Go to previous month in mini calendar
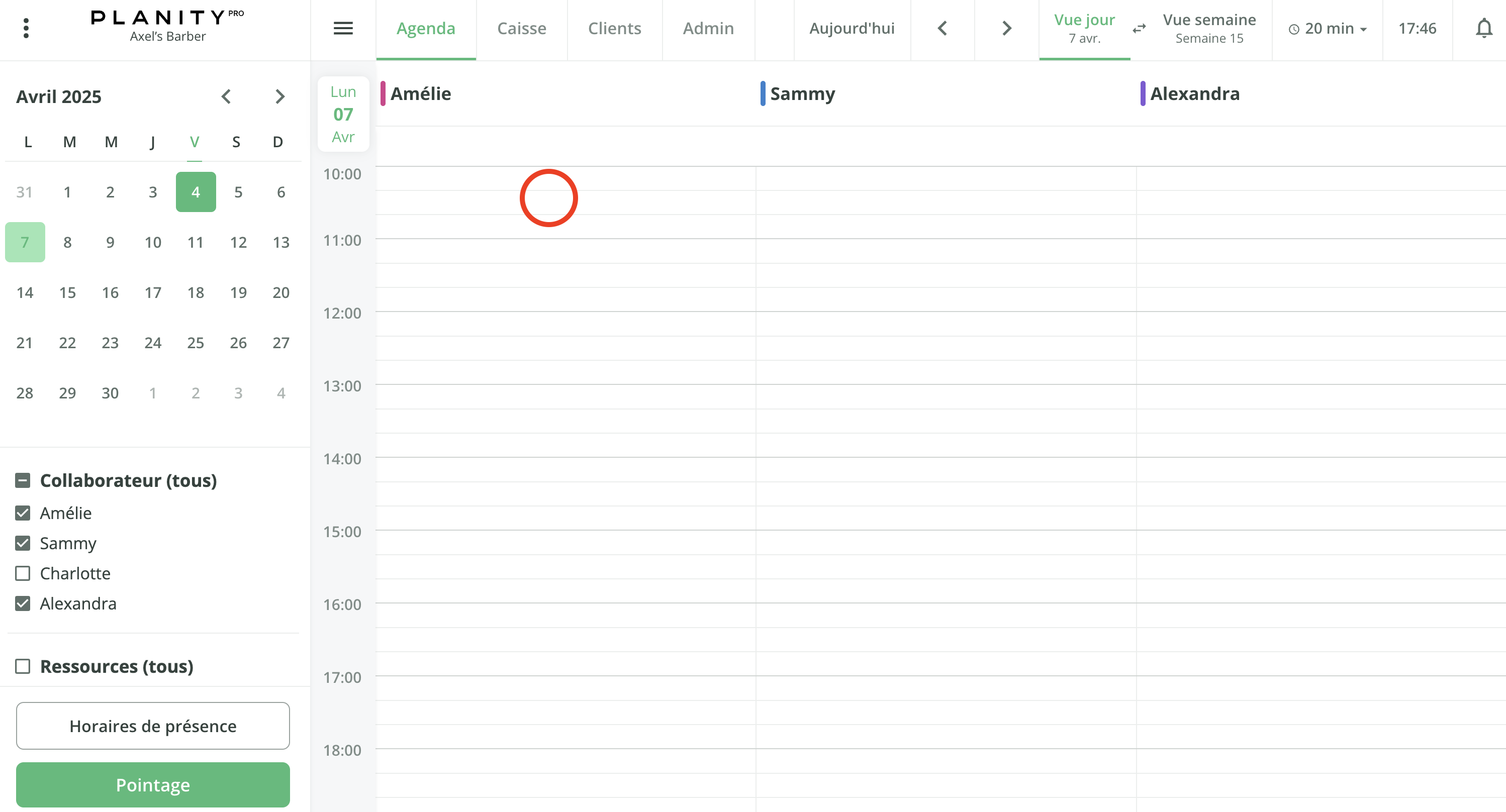The height and width of the screenshot is (812, 1506). 226,96
